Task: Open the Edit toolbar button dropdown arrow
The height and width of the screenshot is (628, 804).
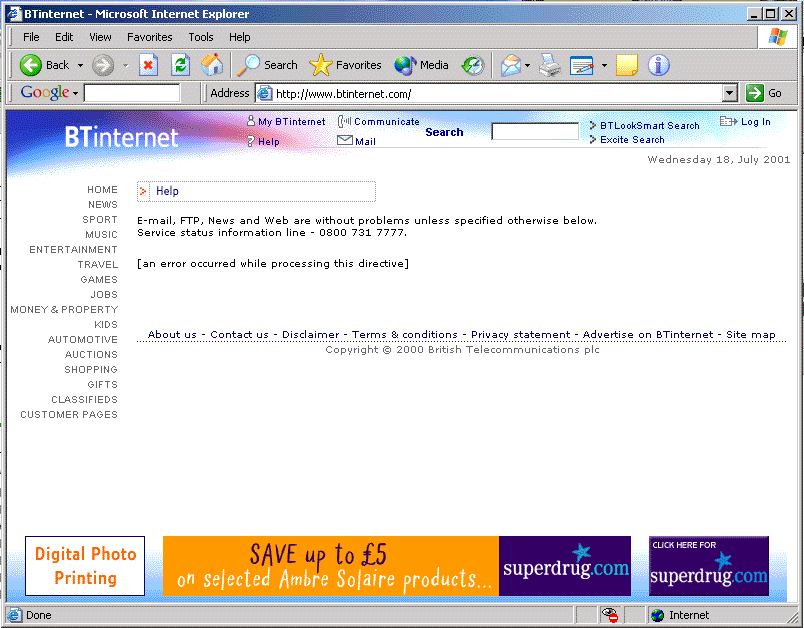Action: point(604,66)
